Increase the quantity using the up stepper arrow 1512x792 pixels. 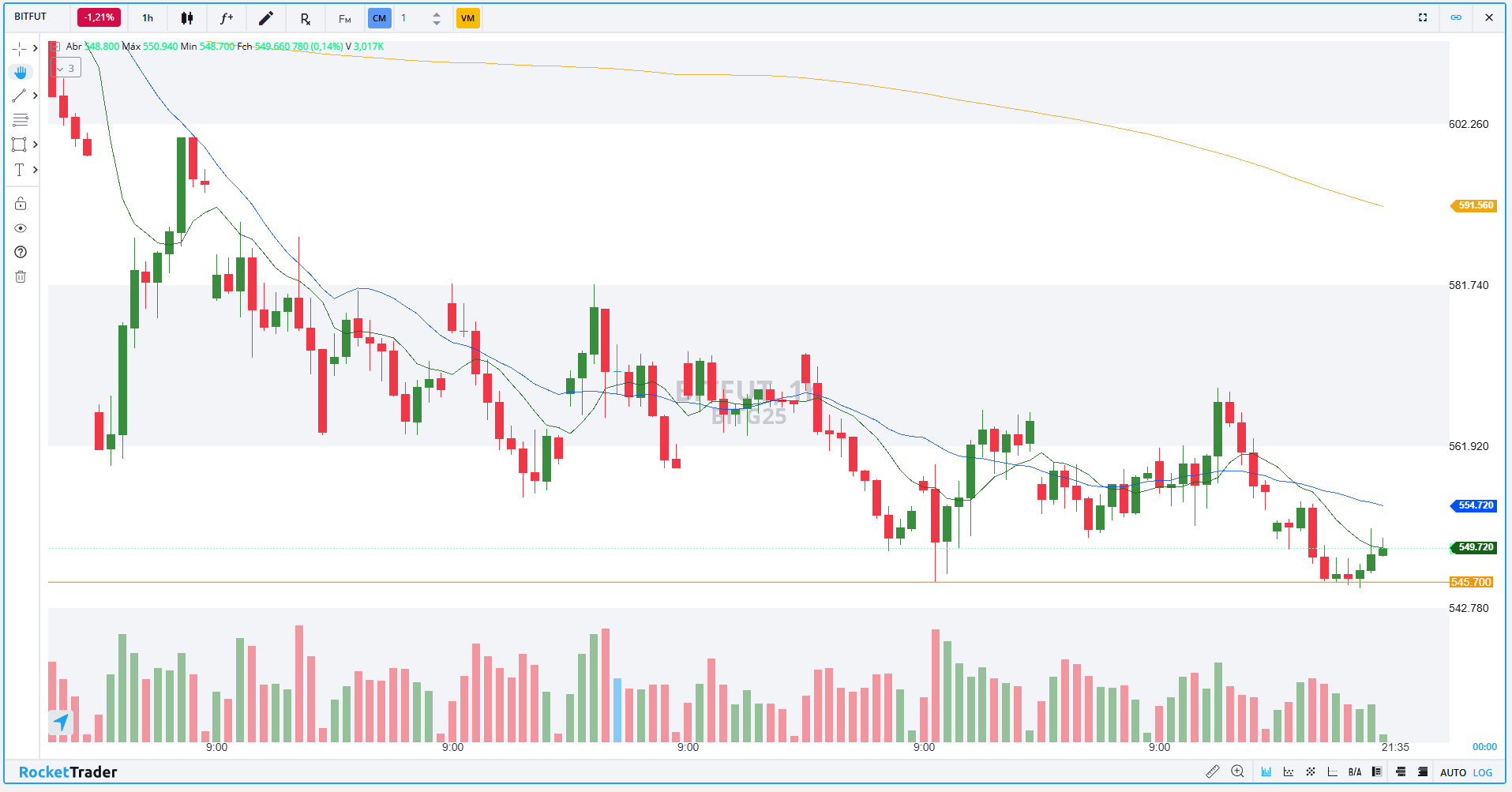437,13
